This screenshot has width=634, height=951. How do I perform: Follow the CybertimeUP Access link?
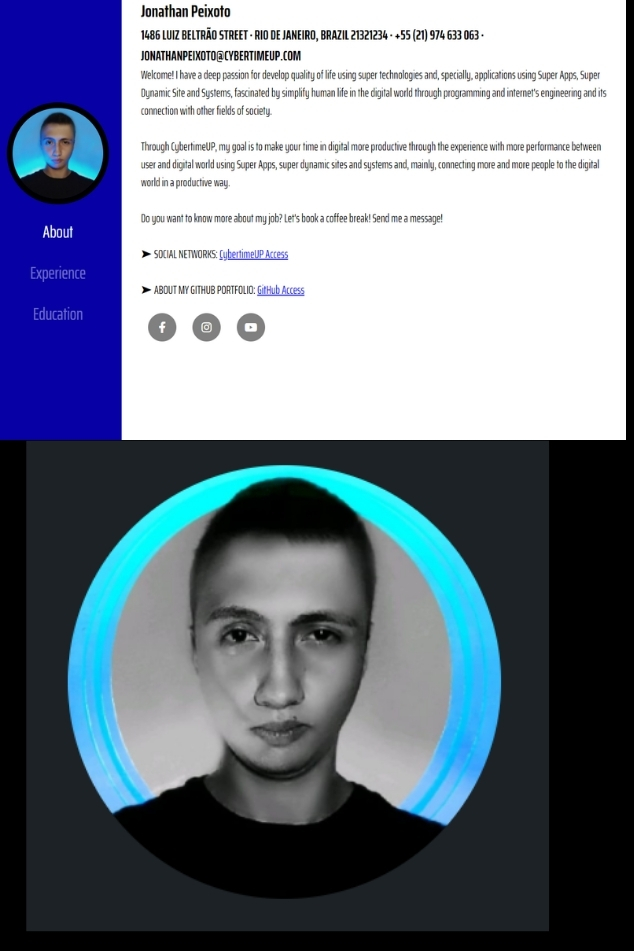pos(254,254)
